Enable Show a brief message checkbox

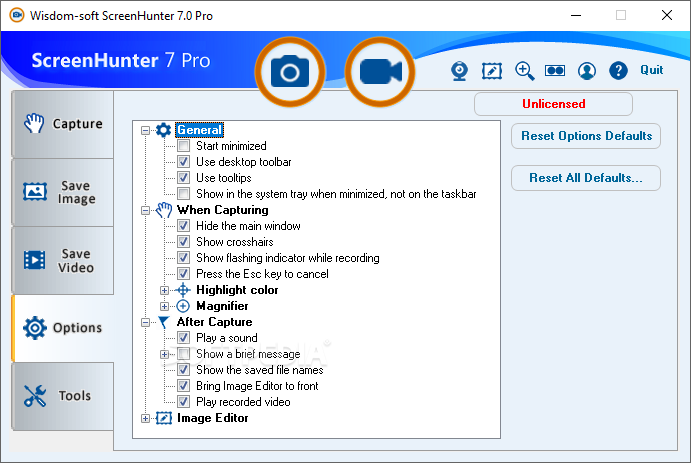(x=183, y=354)
